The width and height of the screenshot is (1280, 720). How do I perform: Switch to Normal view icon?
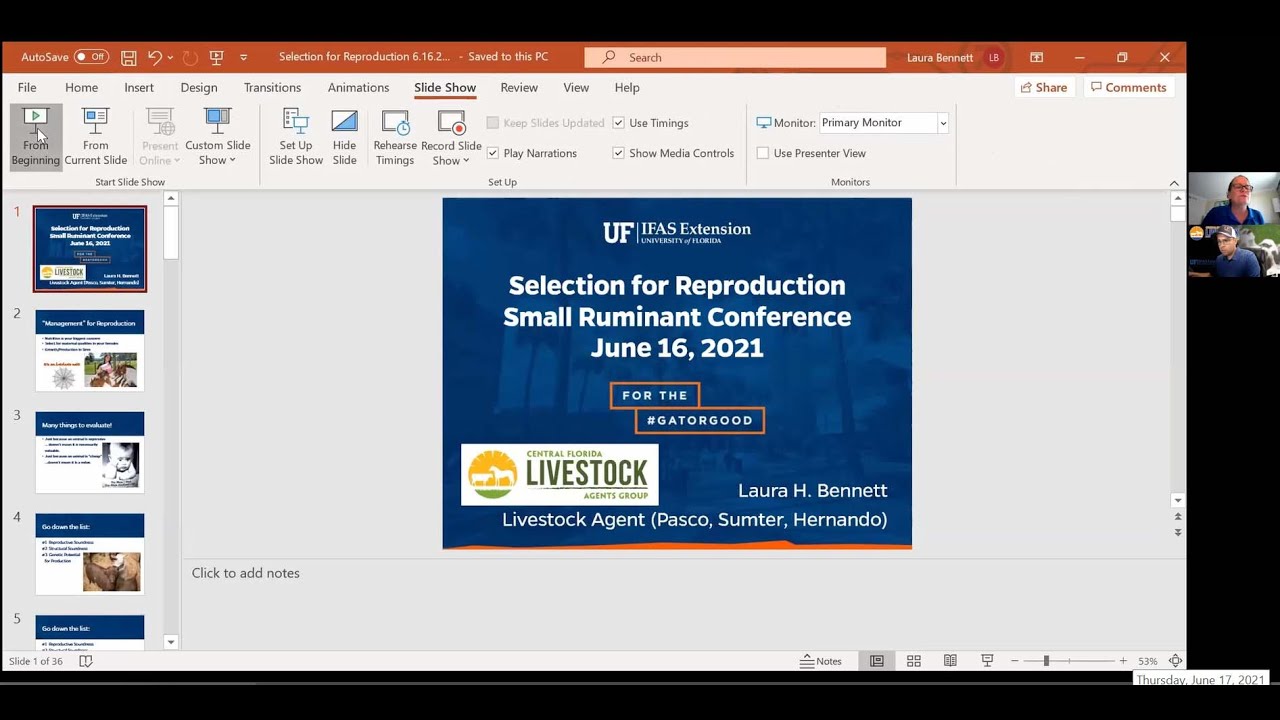[x=877, y=661]
